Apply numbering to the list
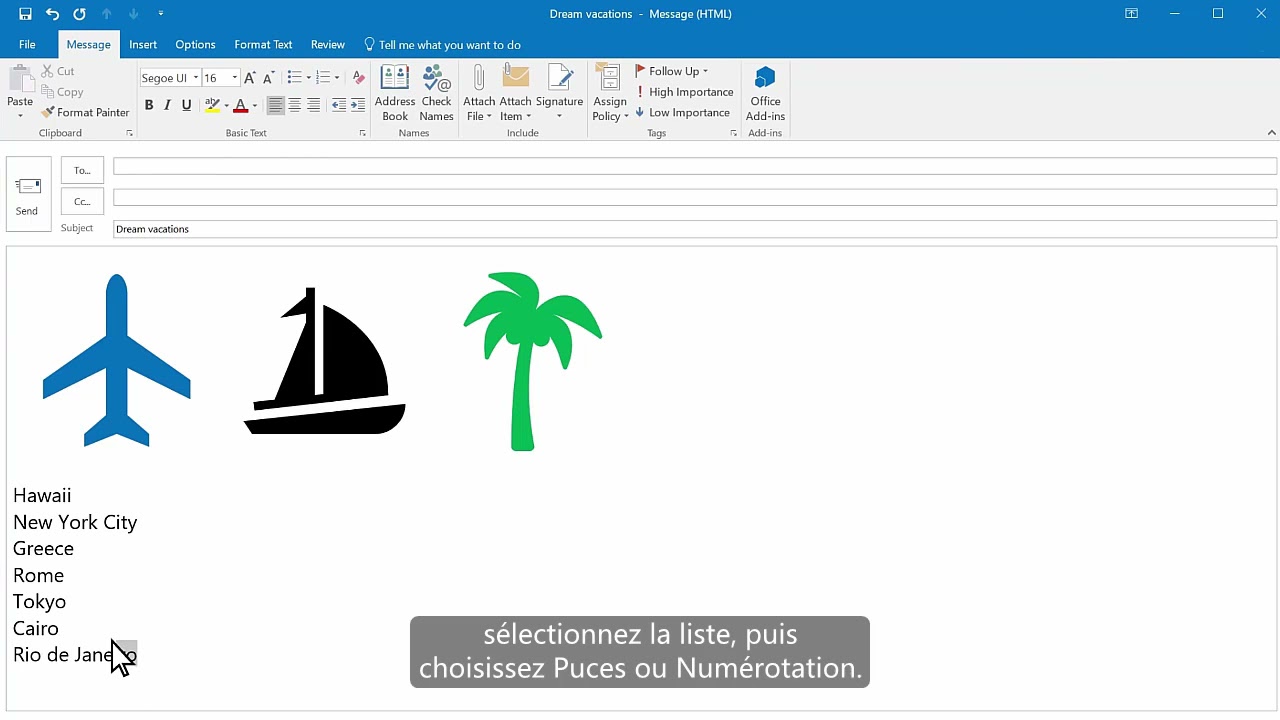 tap(323, 77)
